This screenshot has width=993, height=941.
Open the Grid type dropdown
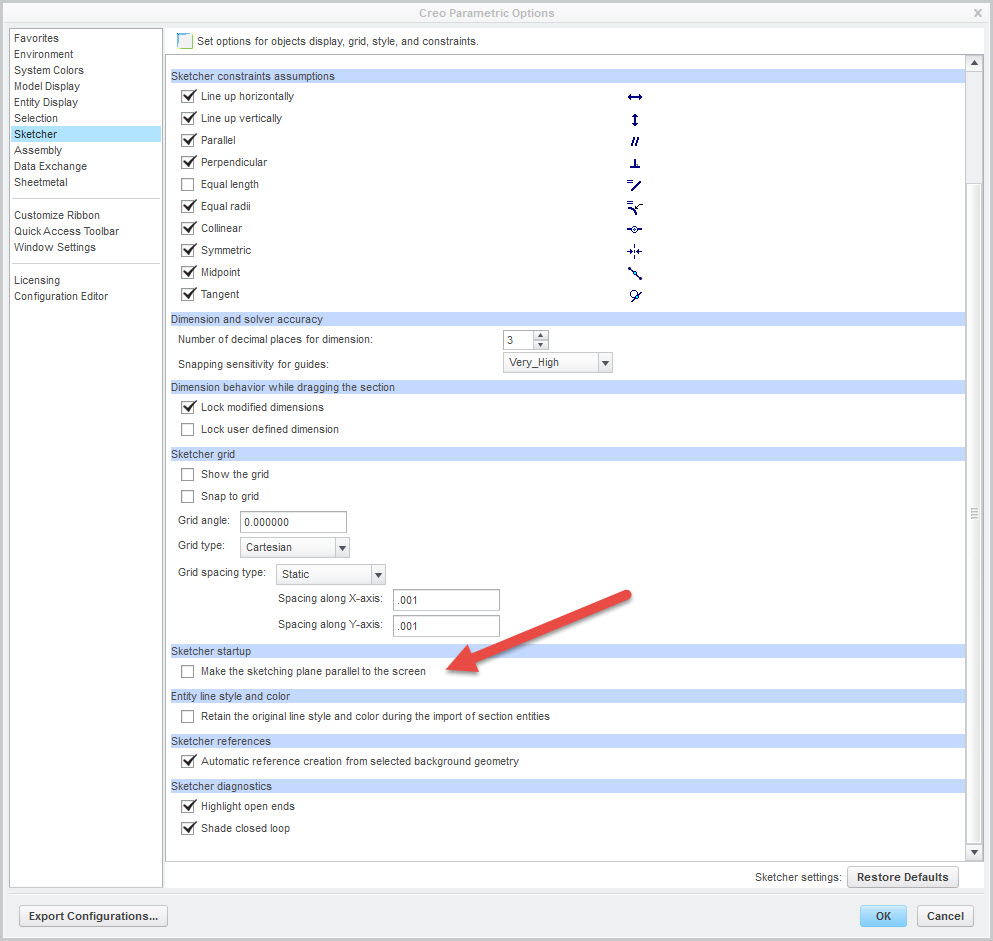coord(294,547)
